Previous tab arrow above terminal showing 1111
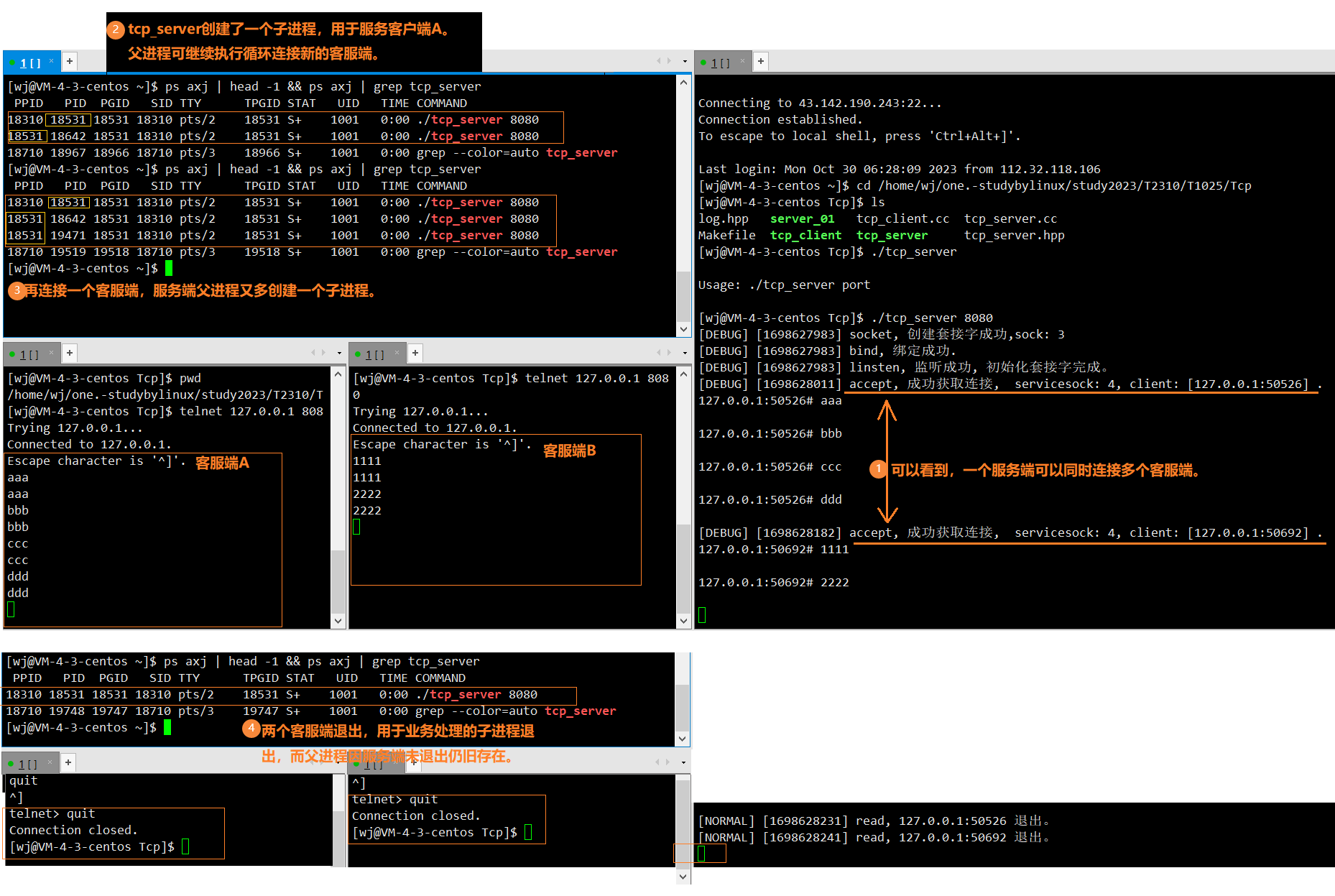This screenshot has width=1335, height=896. (x=658, y=353)
